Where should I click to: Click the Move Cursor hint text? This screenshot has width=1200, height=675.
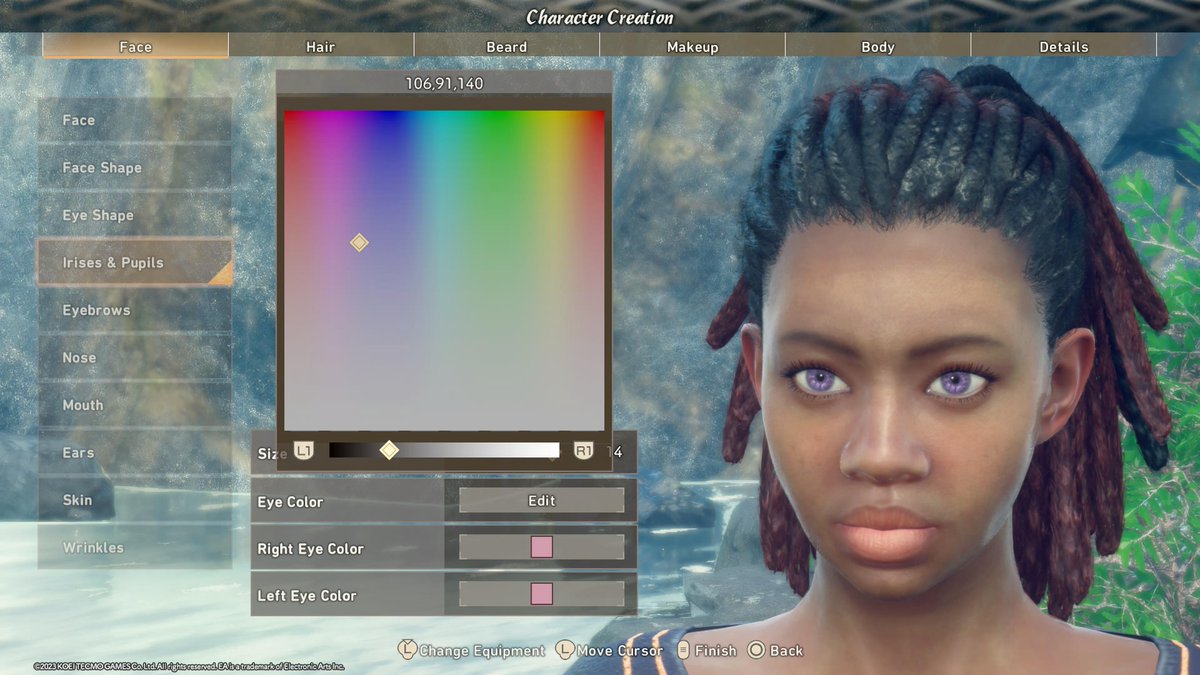click(620, 650)
